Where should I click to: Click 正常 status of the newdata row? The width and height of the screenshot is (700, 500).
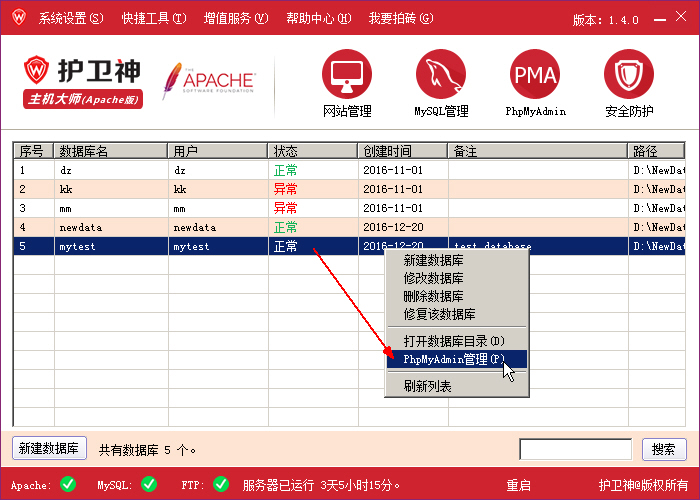coord(285,227)
